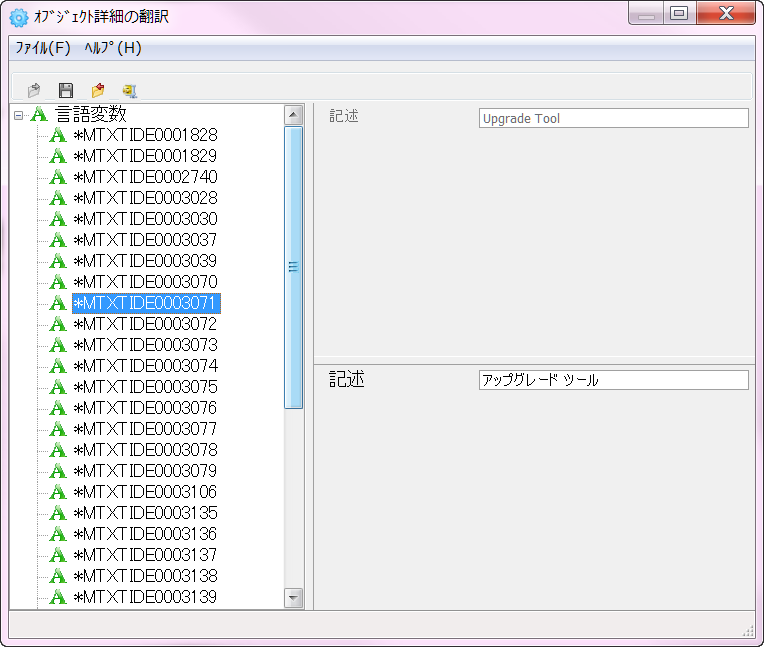This screenshot has width=764, height=647.
Task: Click the Upgrade Tool source description field
Action: 613,118
